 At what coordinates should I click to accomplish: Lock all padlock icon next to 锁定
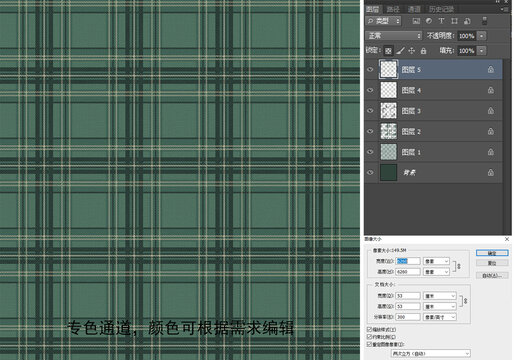[423, 51]
